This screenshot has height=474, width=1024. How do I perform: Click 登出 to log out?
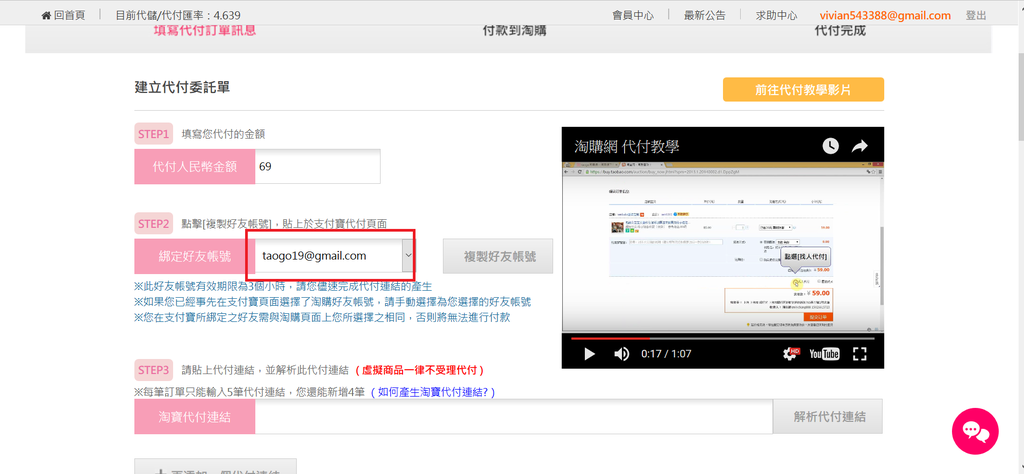point(976,16)
